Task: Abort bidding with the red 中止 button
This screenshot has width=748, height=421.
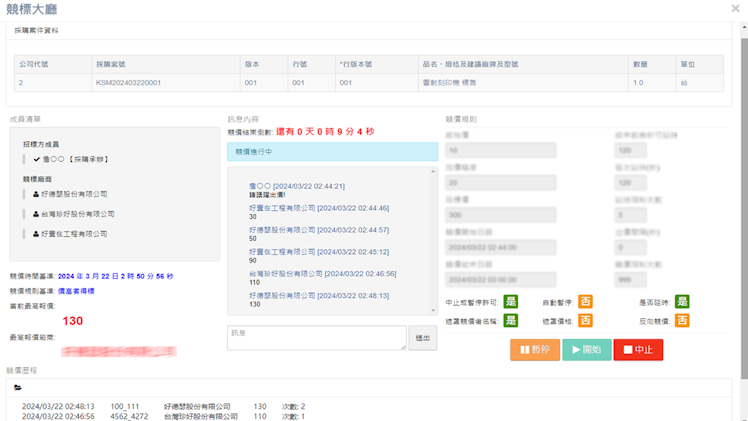Action: coord(638,349)
